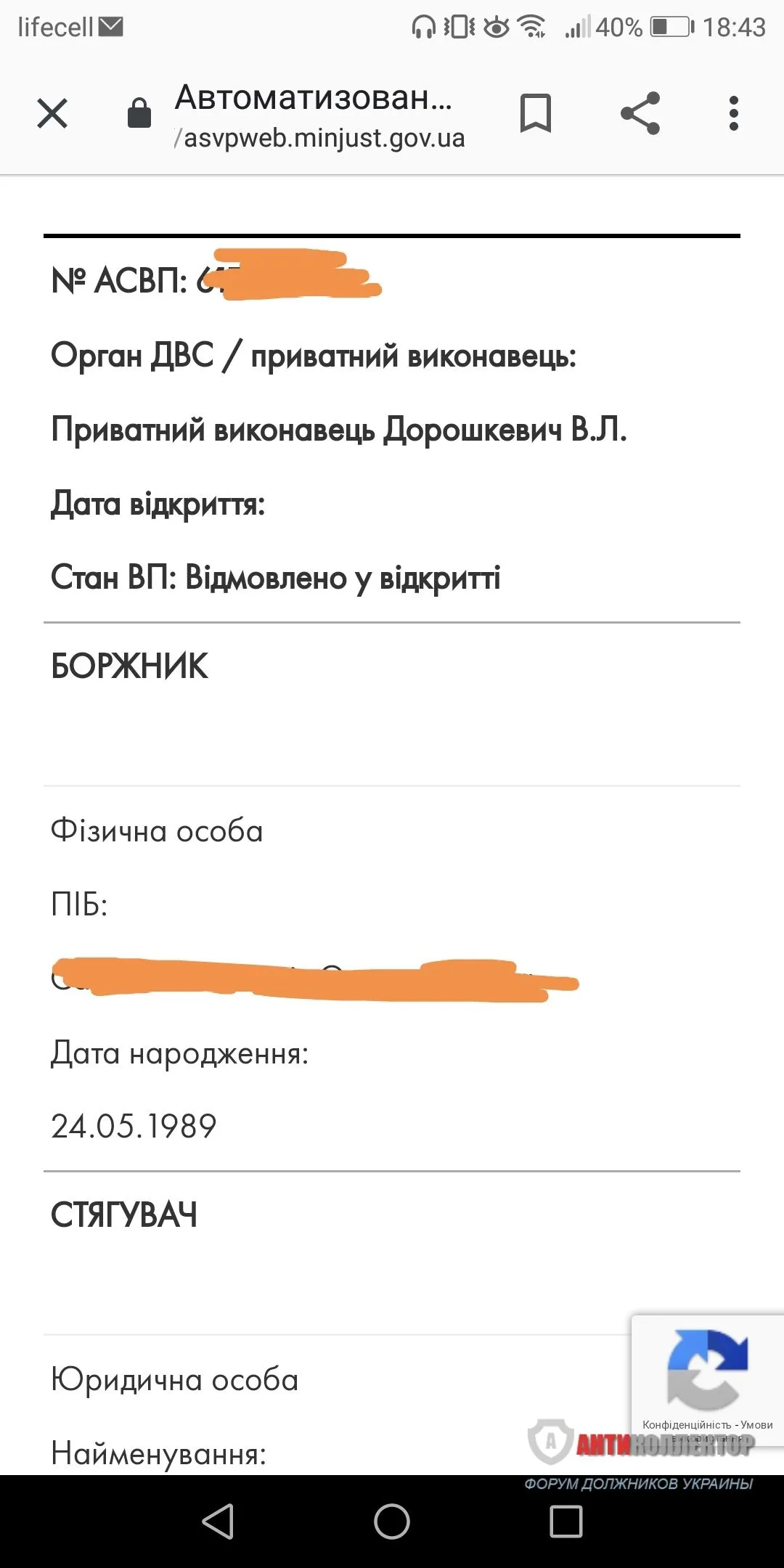This screenshot has height=1568, width=784.
Task: Tap the share icon
Action: [640, 113]
